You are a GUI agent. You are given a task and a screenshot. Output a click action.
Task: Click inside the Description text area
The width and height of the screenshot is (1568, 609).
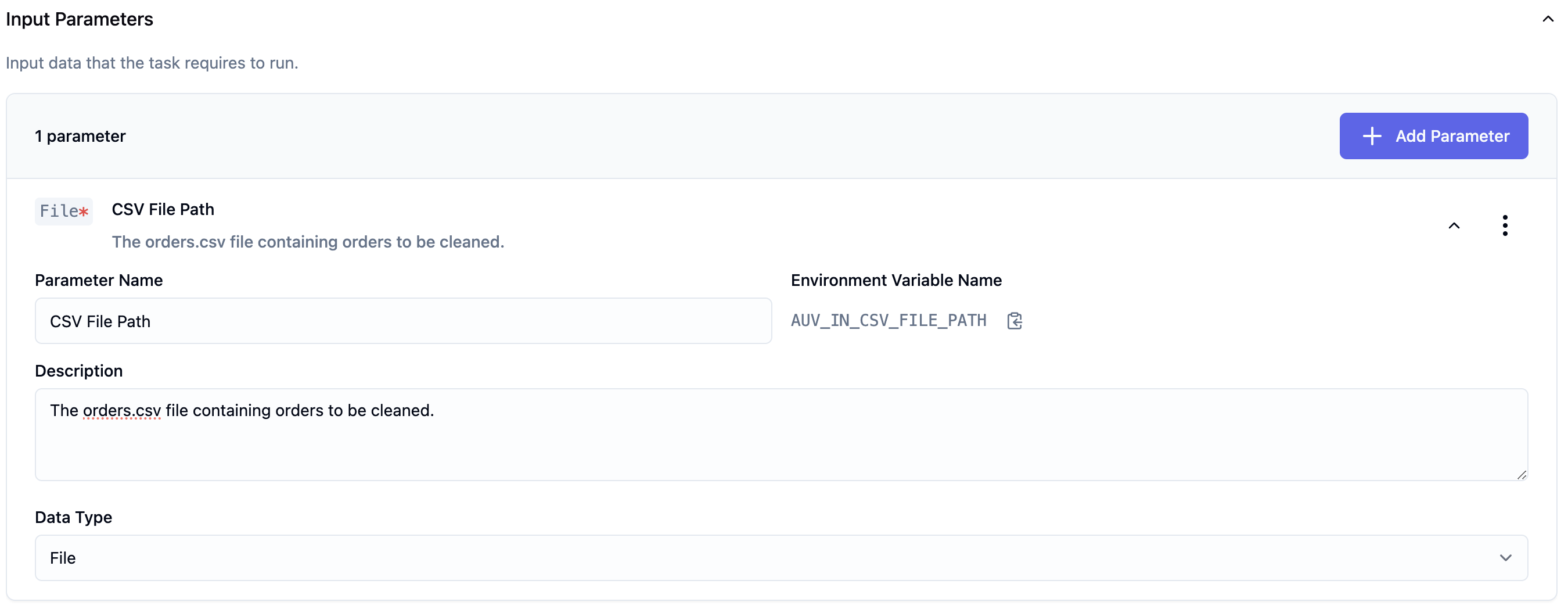pos(781,435)
